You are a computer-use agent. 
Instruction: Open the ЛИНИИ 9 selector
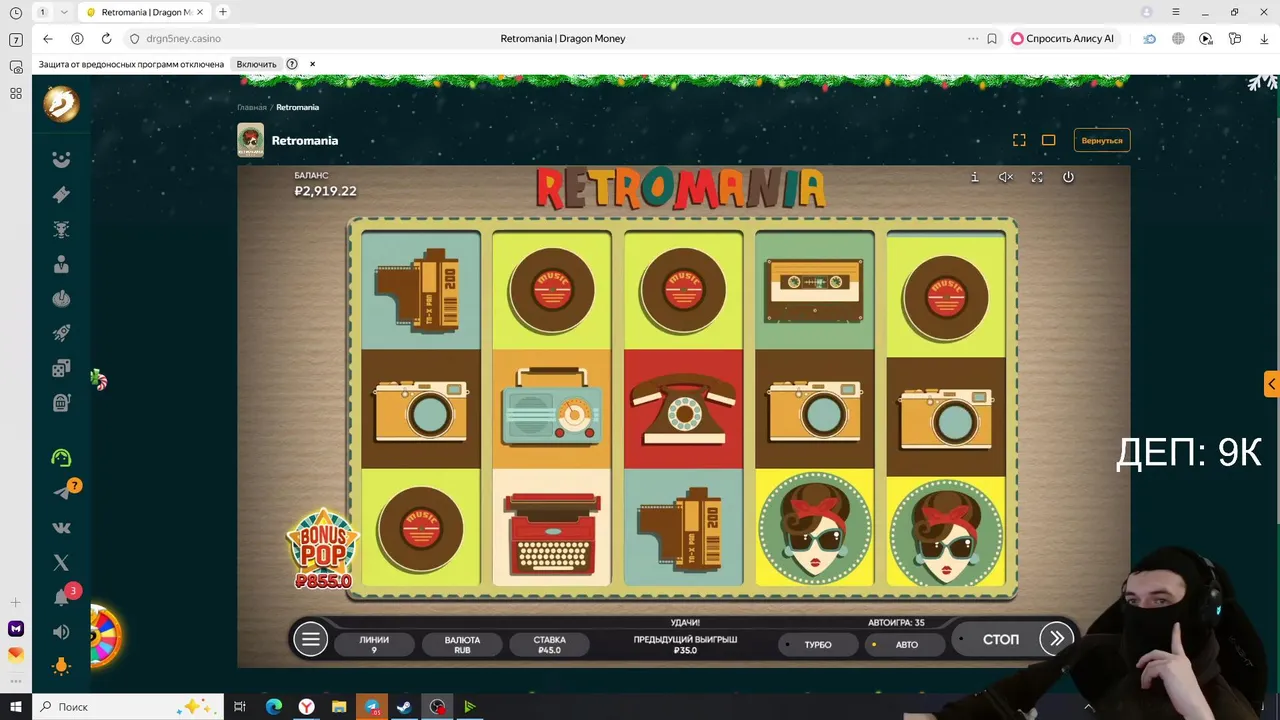tap(374, 644)
